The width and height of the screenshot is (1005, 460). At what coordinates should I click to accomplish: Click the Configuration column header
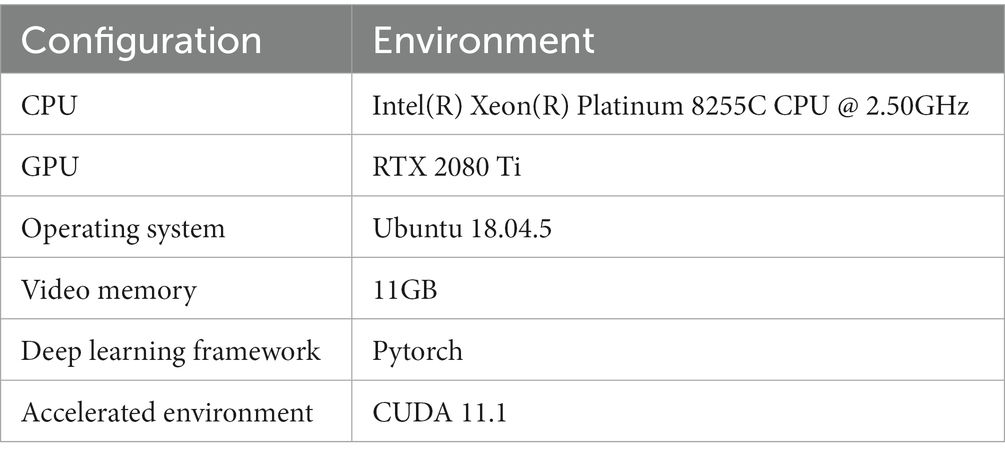click(x=141, y=40)
